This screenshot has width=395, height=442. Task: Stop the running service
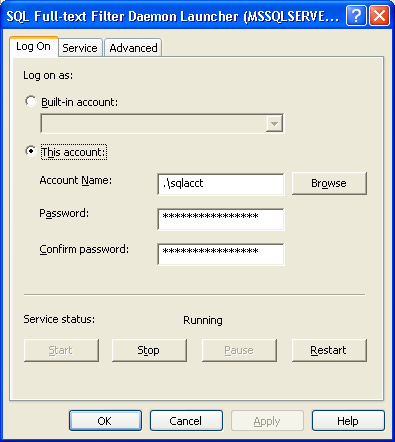pos(149,350)
